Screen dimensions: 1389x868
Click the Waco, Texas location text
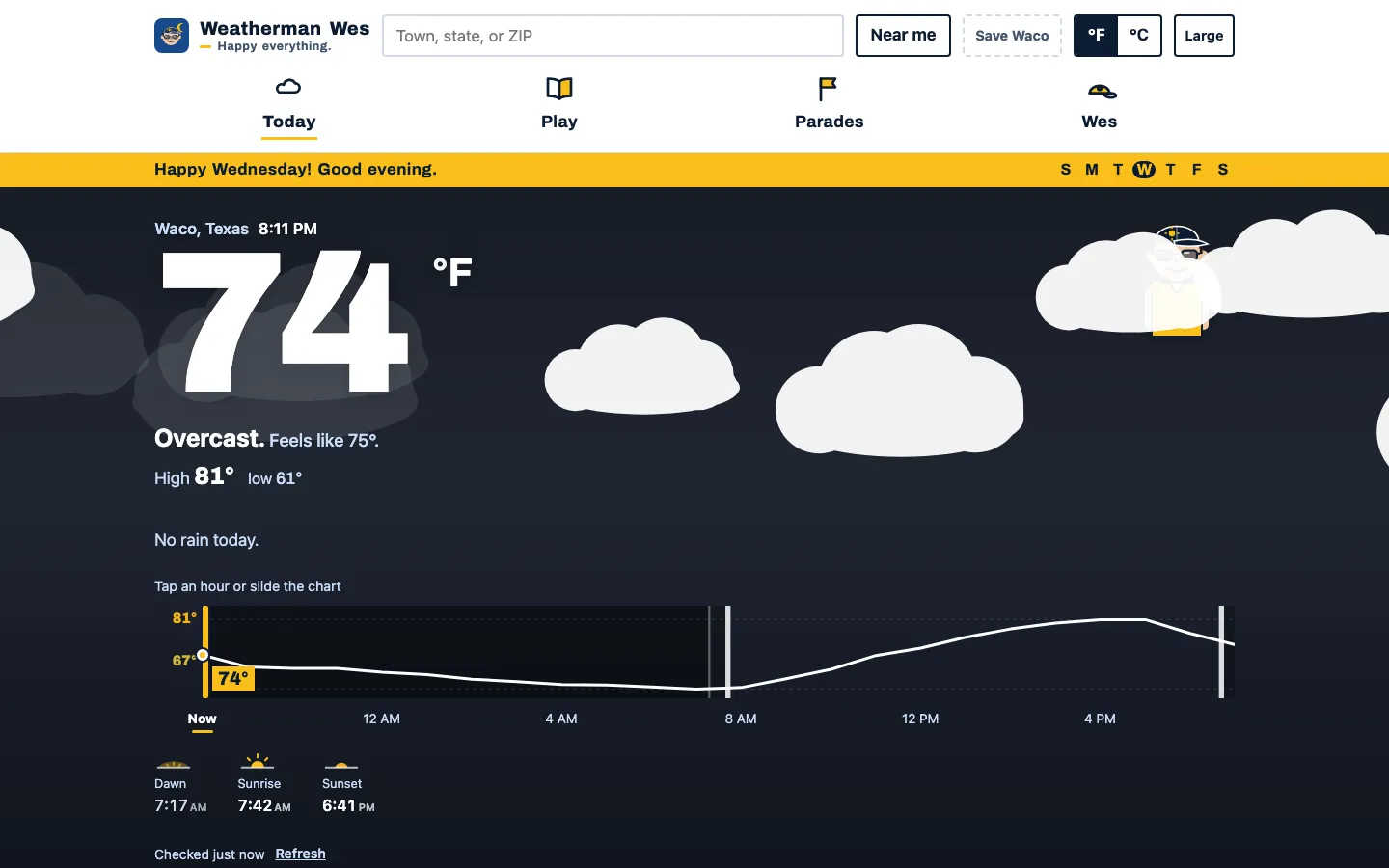(x=202, y=229)
